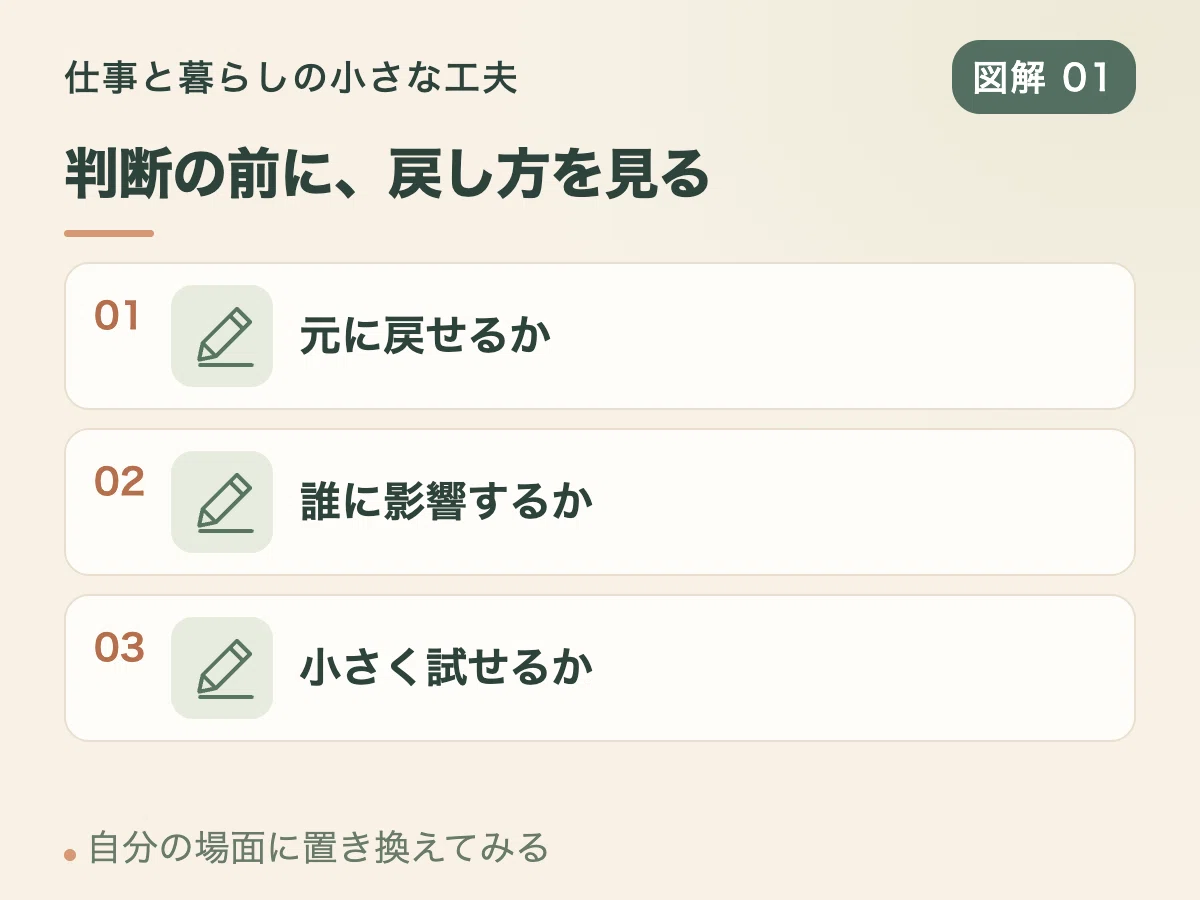Click the footer text 自分の場面に置き換えてみる
Image resolution: width=1200 pixels, height=900 pixels.
(x=319, y=848)
